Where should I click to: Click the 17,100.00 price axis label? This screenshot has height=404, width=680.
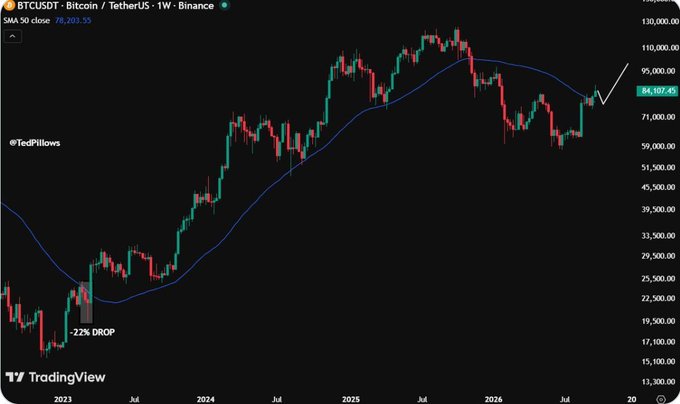660,342
